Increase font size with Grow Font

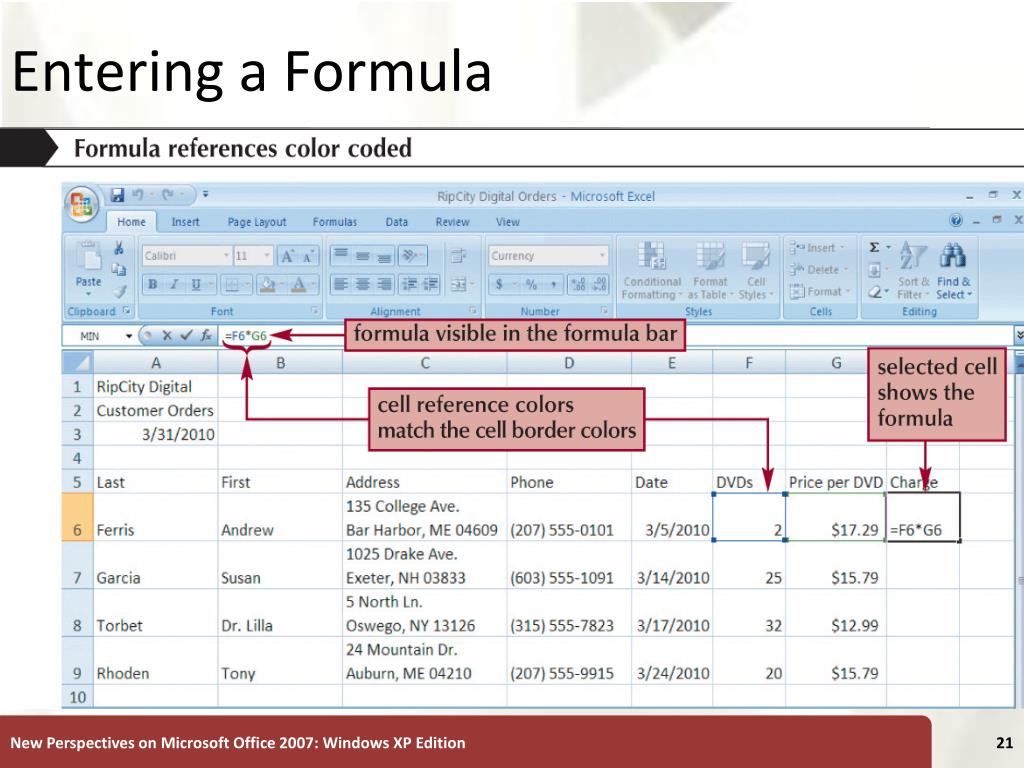click(287, 256)
